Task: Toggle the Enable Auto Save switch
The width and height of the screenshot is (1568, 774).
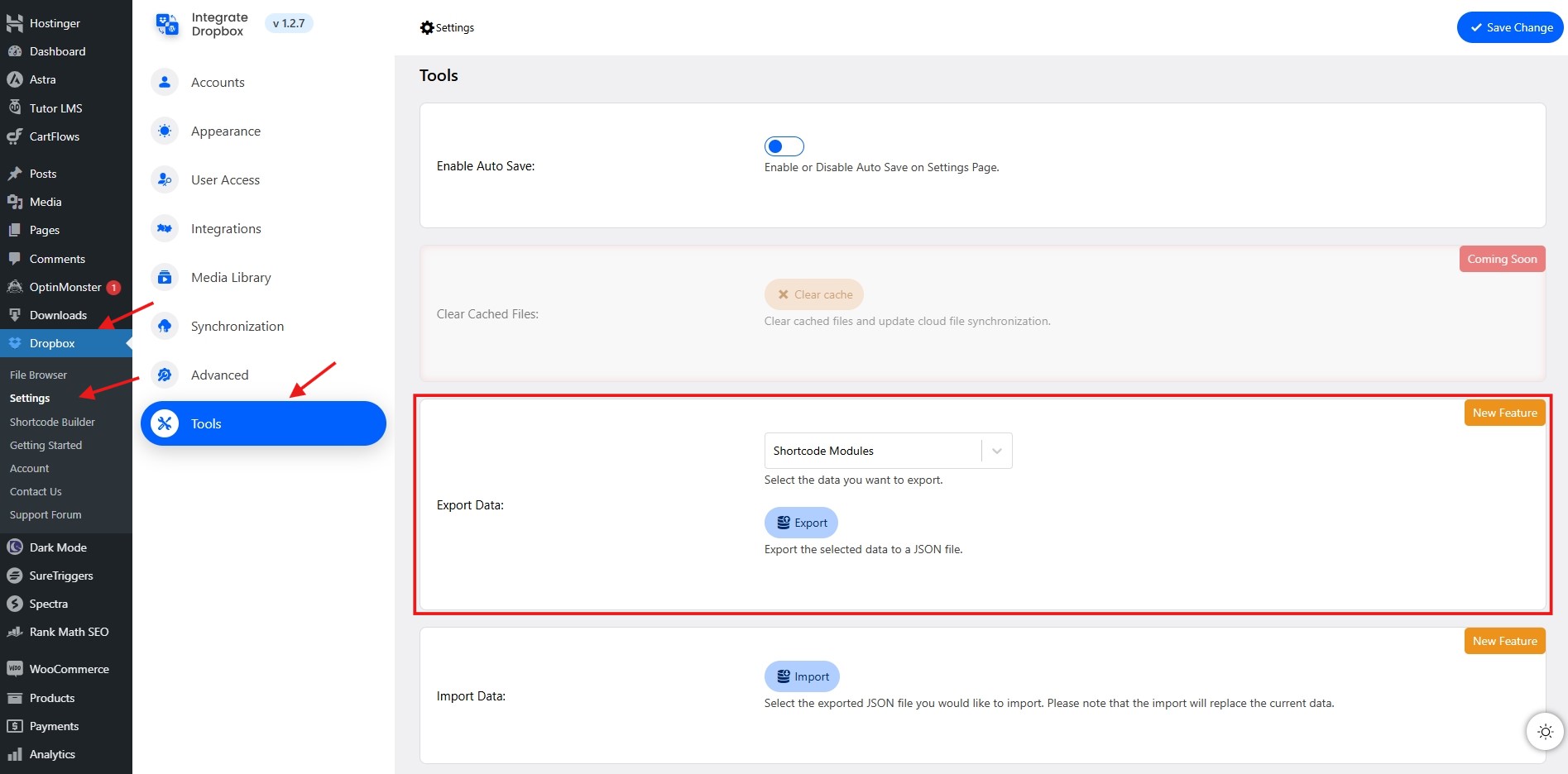Action: coord(784,146)
